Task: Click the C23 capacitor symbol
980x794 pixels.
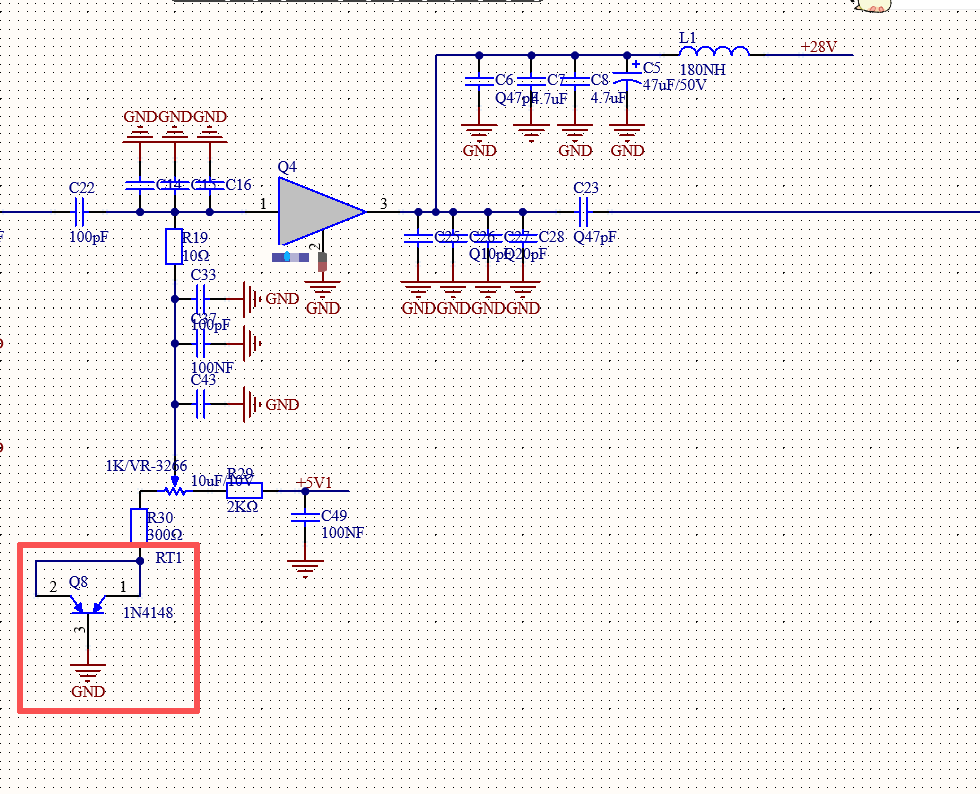Action: click(x=585, y=211)
